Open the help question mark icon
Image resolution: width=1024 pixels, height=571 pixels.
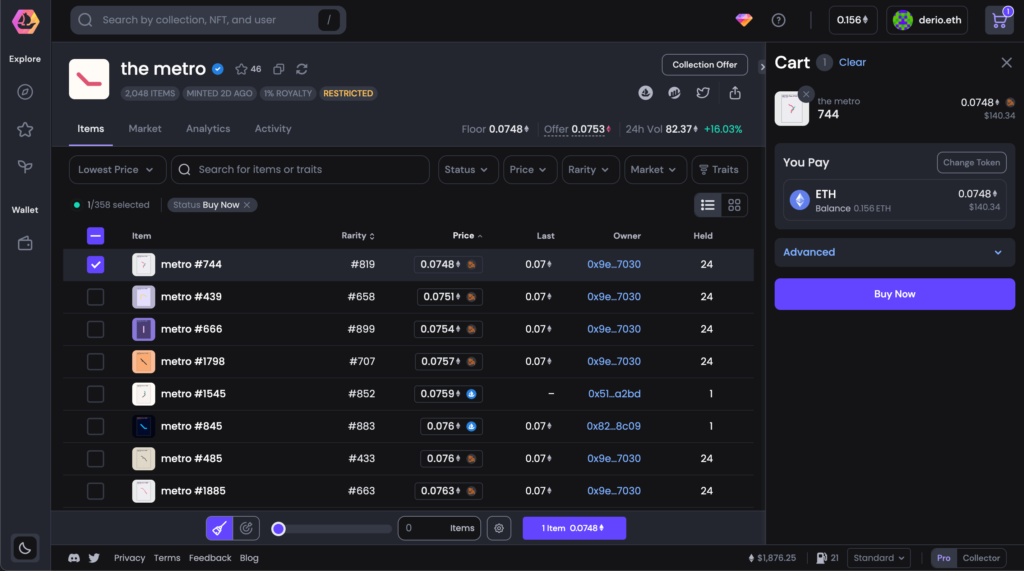coord(778,20)
